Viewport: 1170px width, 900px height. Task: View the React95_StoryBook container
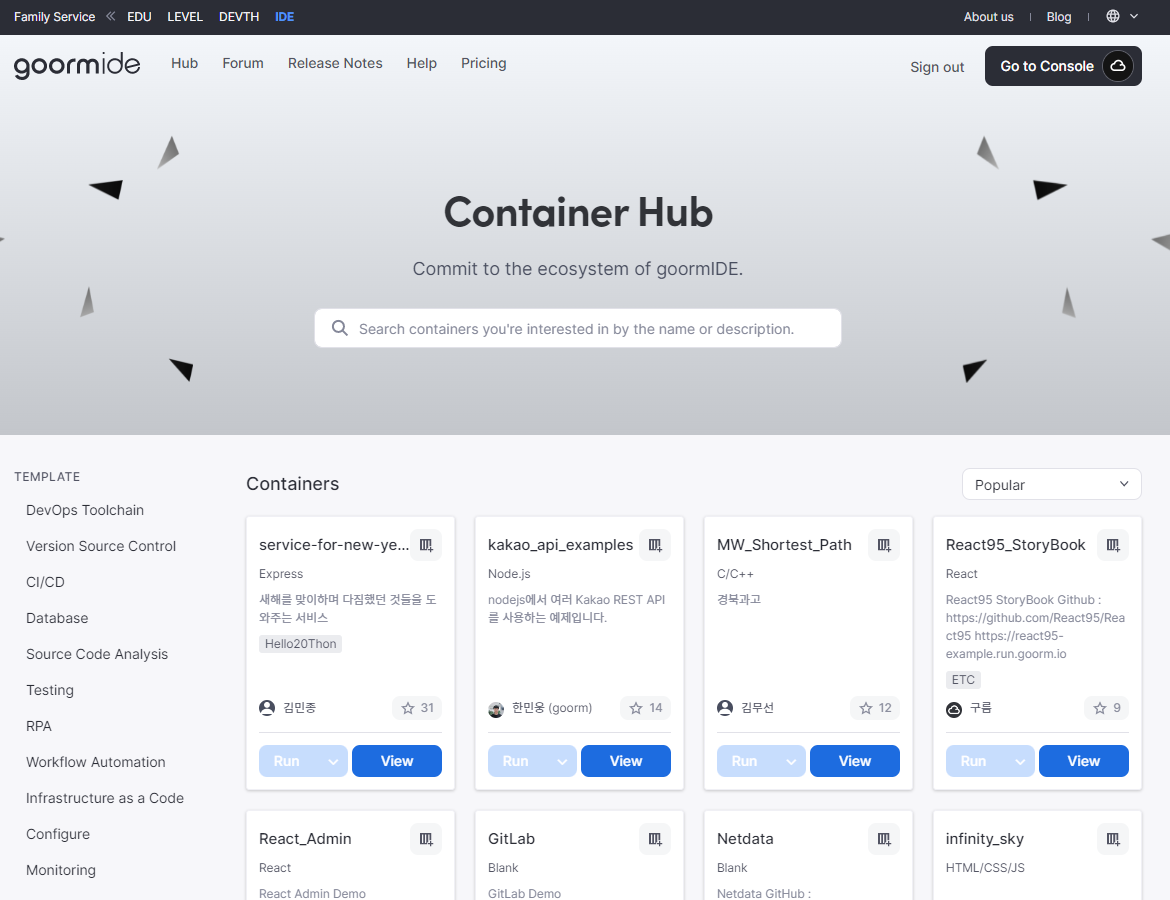coord(1083,761)
